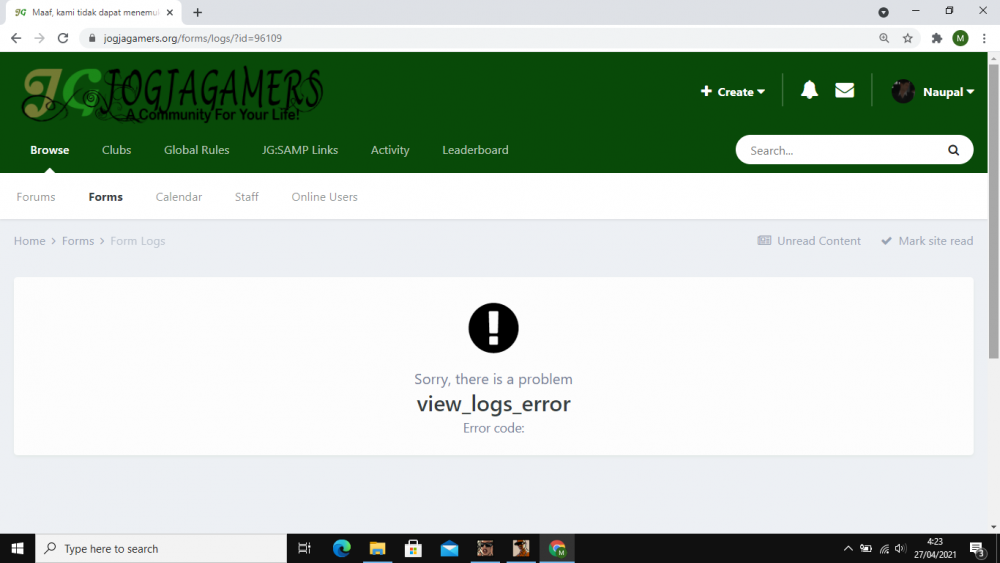Click the view_logs_error heading text
Screen dimensions: 1000x563
494,404
